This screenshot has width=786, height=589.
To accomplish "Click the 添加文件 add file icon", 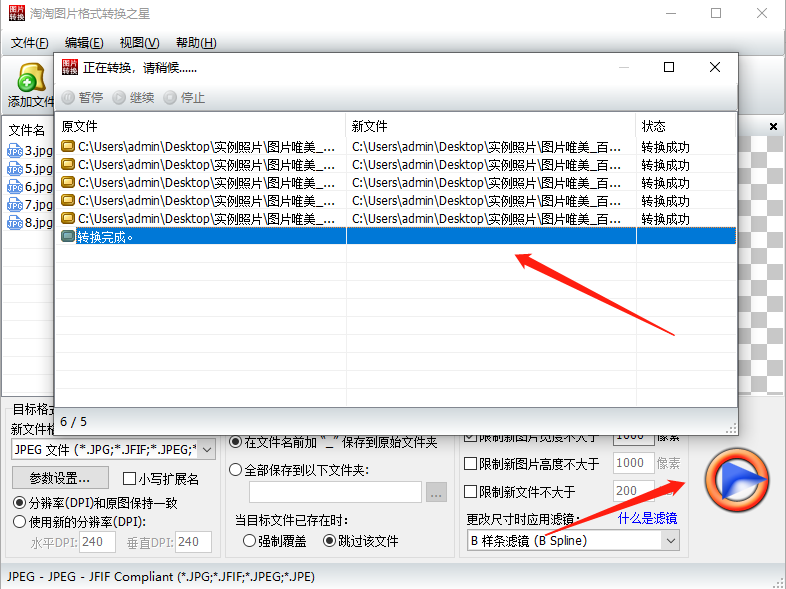I will pos(30,80).
